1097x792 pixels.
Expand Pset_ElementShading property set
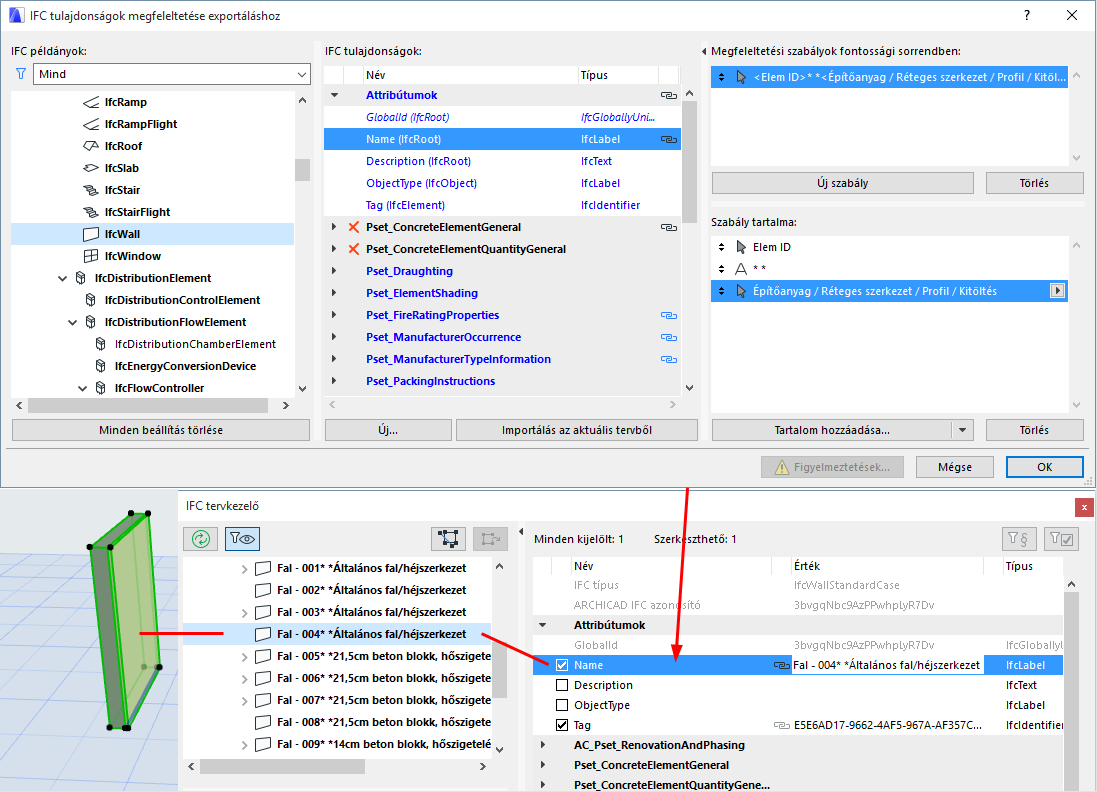coord(334,293)
